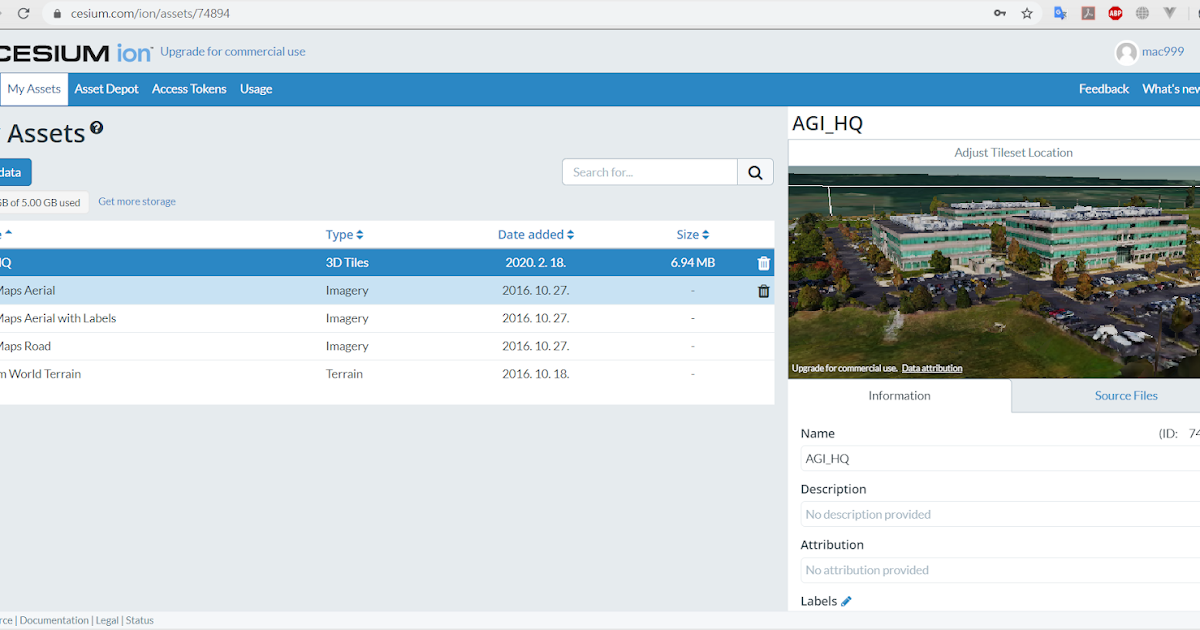Image resolution: width=1200 pixels, height=630 pixels.
Task: Sort assets by Type using its sort arrows
Action: (358, 234)
